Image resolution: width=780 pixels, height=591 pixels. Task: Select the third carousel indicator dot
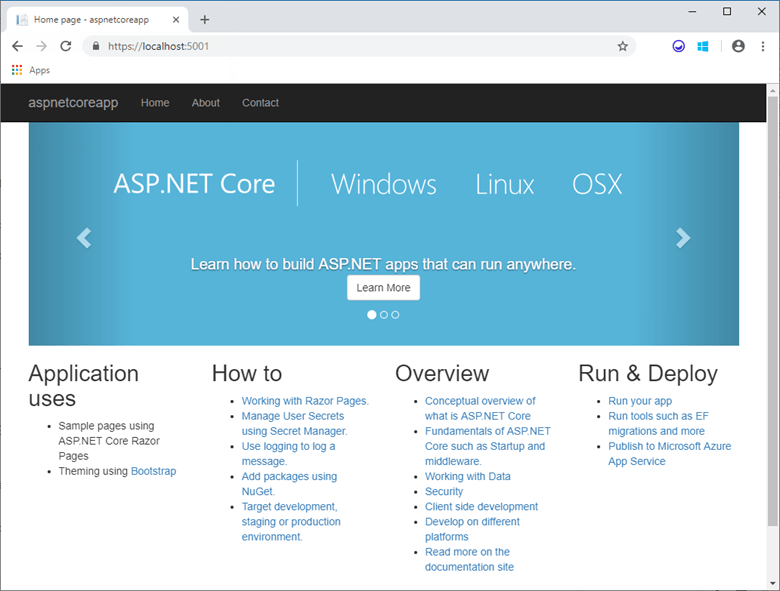click(x=396, y=314)
